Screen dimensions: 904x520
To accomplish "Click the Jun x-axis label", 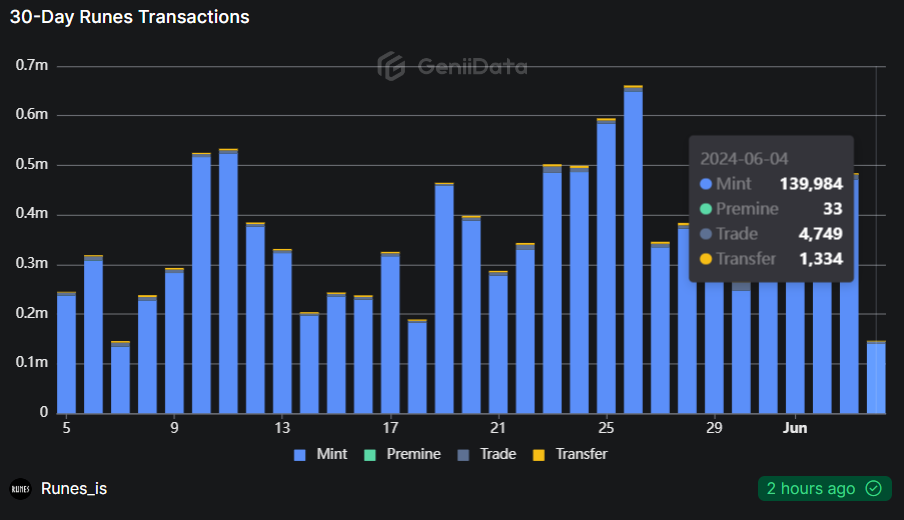I will pos(795,428).
